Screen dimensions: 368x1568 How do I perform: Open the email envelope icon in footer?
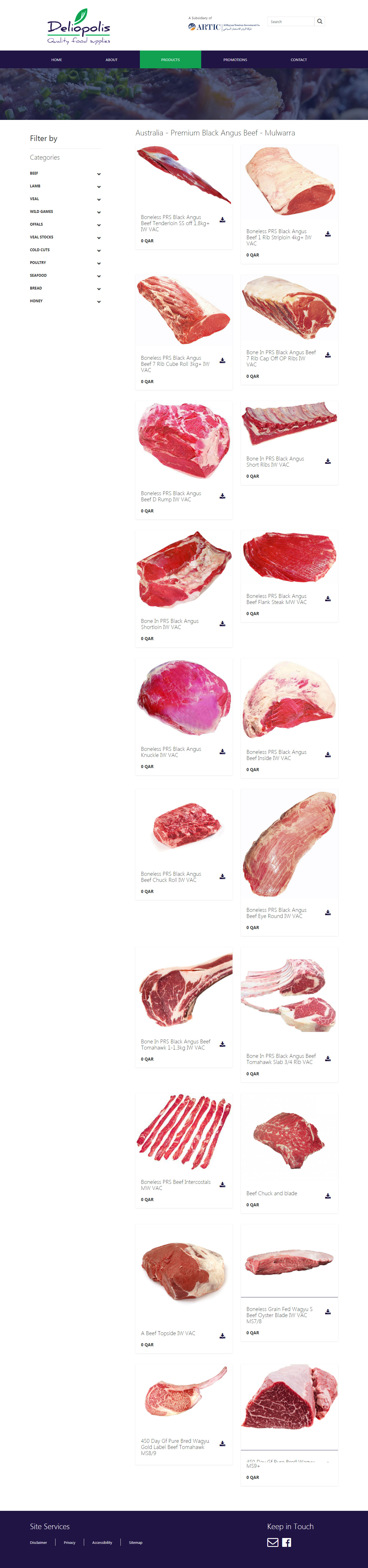[273, 1542]
